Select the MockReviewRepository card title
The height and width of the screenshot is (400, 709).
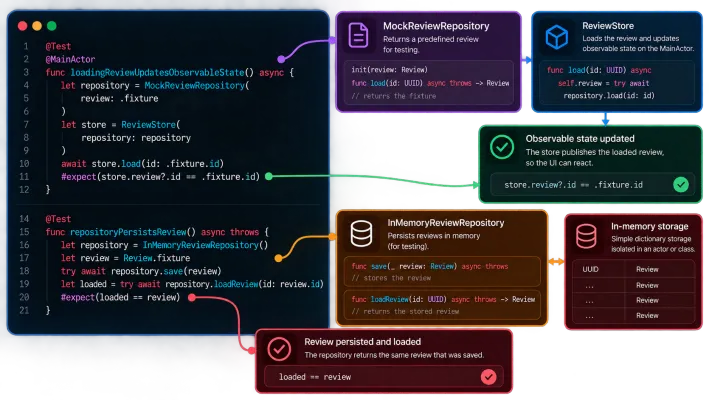[x=436, y=26]
